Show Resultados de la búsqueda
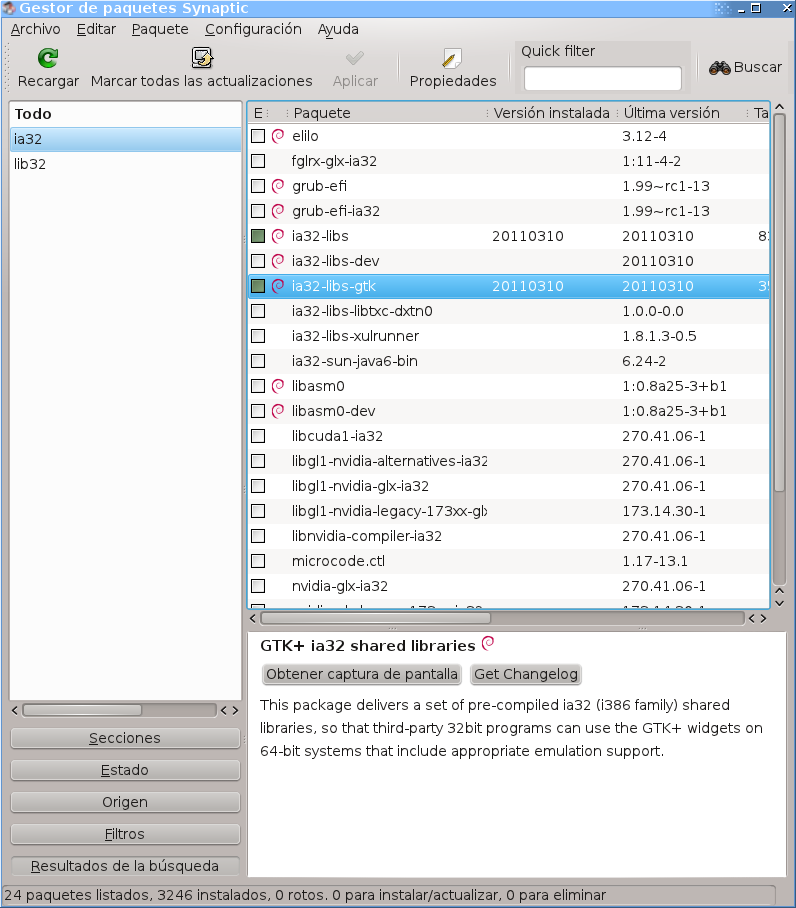Screen dimensions: 796x908 point(125,866)
